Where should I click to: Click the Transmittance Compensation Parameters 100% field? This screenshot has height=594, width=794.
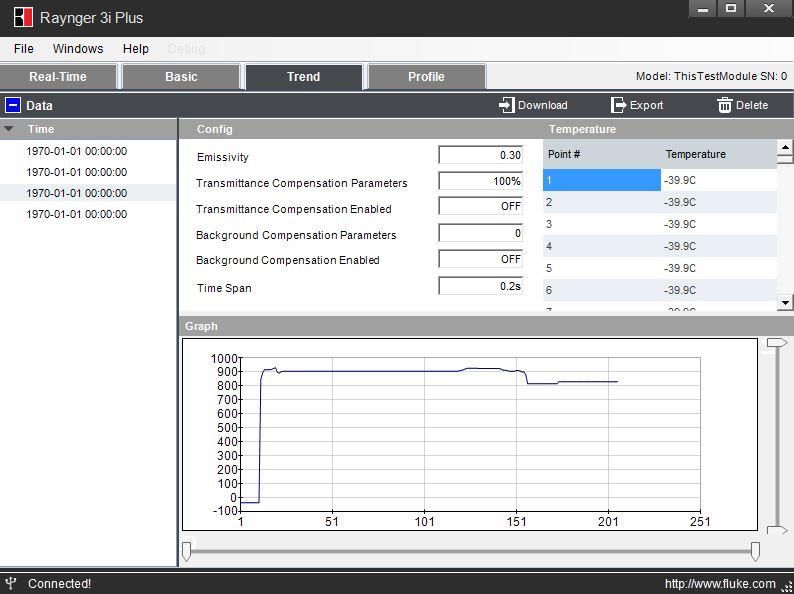(481, 181)
